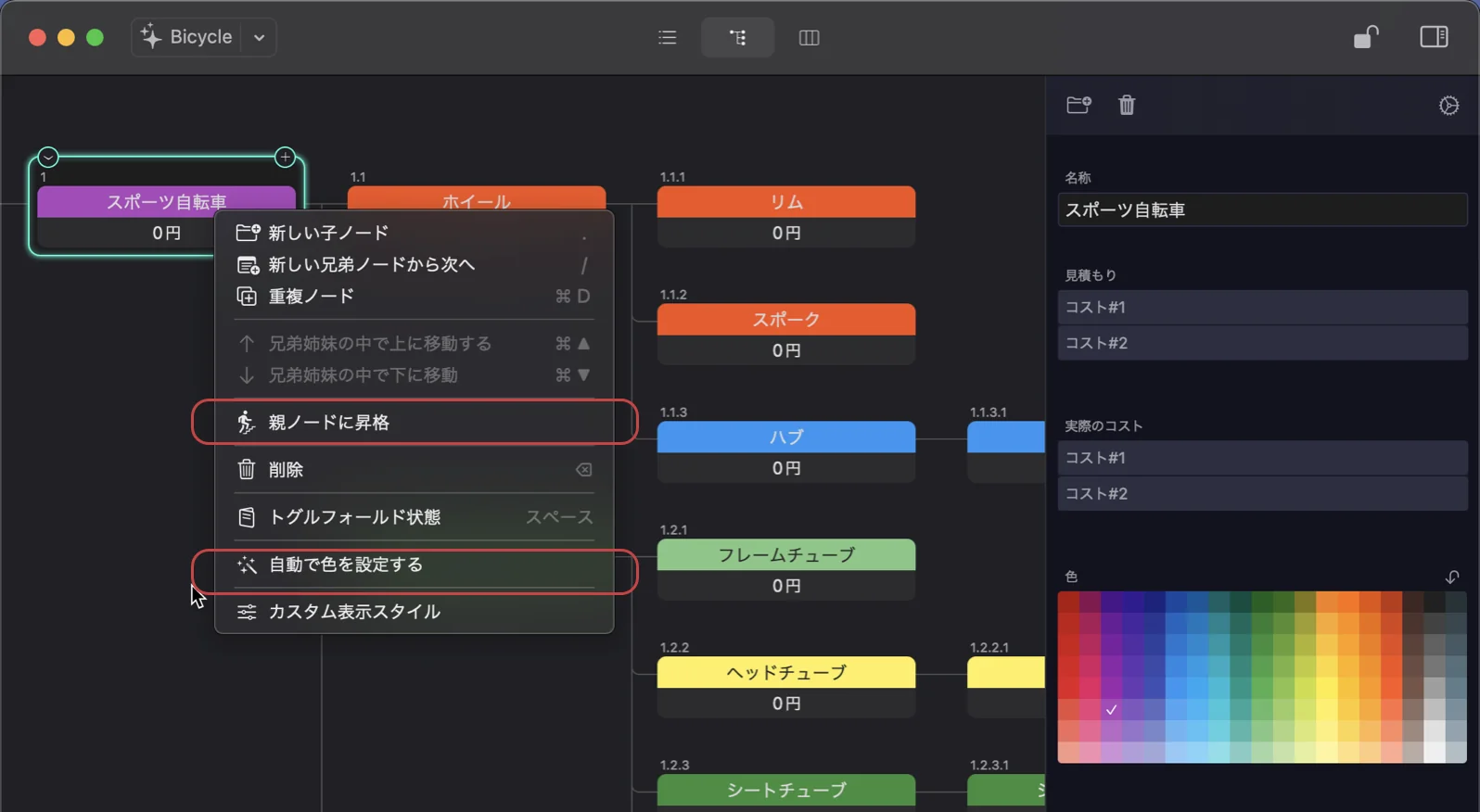This screenshot has height=812, width=1480.
Task: Click ハブ node's 0円 cost value
Action: (786, 469)
